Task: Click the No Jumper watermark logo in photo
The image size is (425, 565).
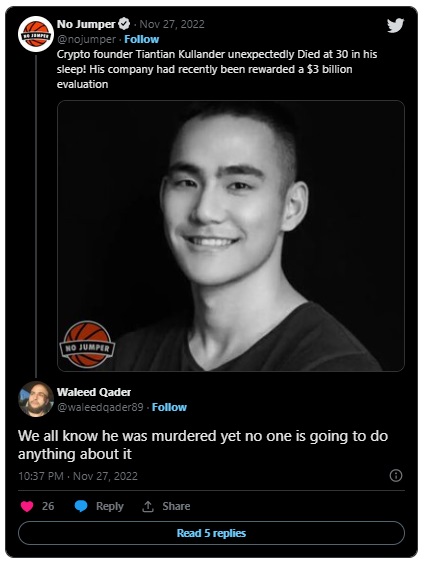Action: click(87, 344)
